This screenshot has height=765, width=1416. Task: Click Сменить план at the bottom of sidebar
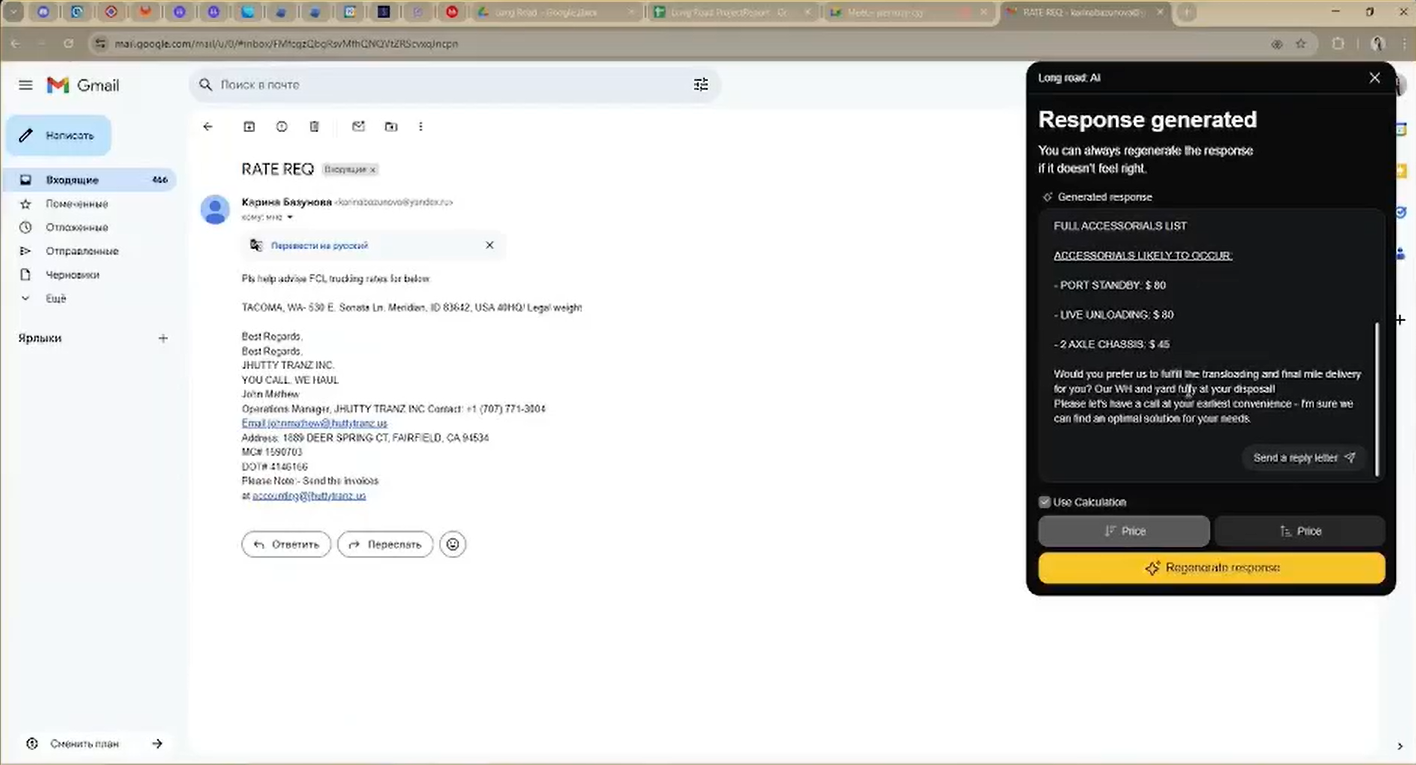84,744
